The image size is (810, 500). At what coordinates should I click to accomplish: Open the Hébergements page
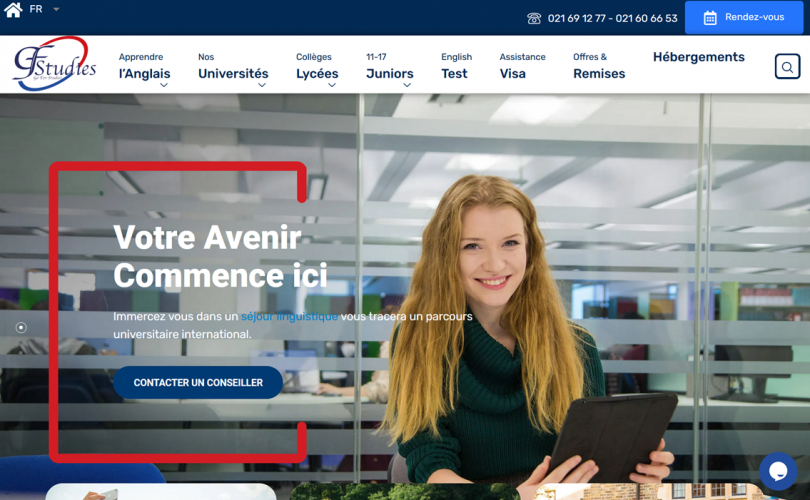pyautogui.click(x=698, y=57)
